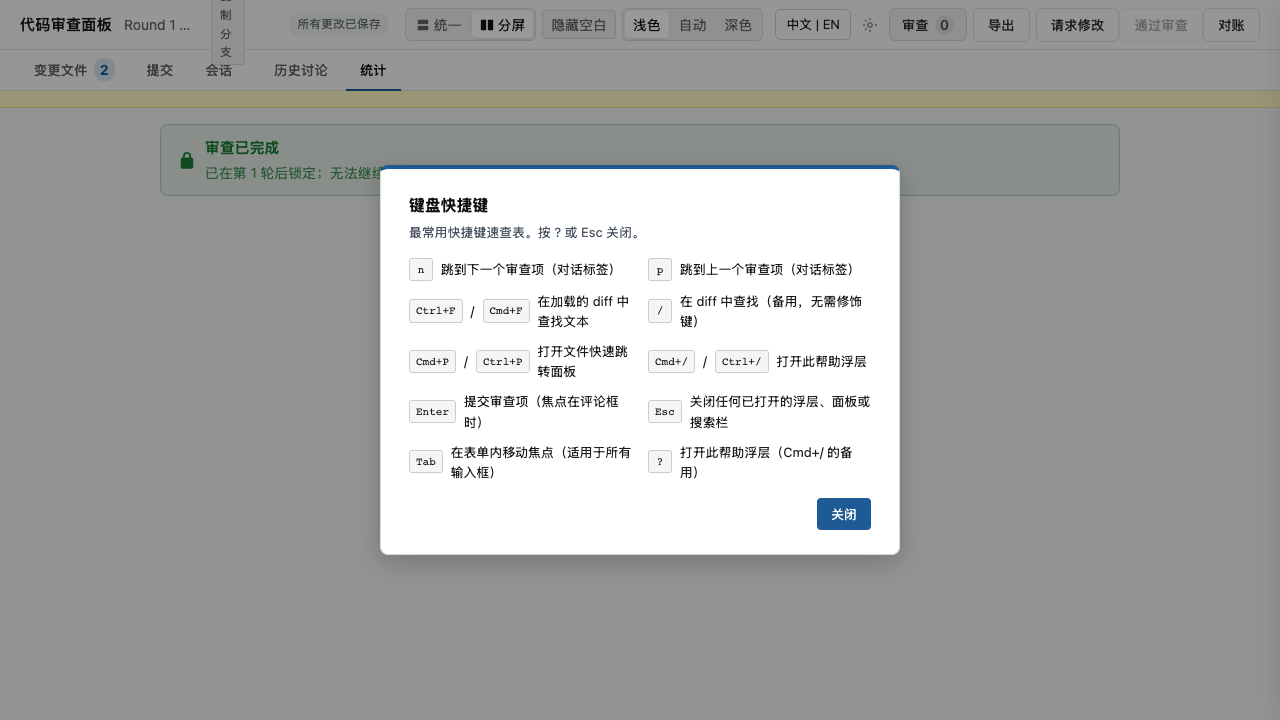Open the 会话 conversation tab

click(219, 70)
